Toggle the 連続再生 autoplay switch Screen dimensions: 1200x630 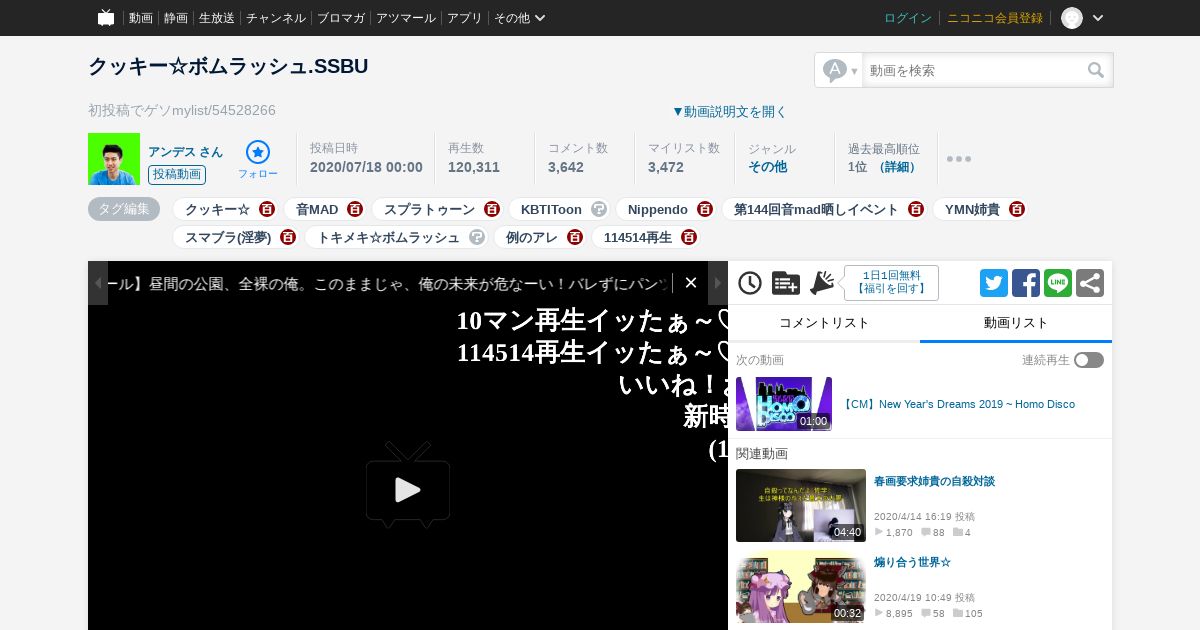point(1089,360)
